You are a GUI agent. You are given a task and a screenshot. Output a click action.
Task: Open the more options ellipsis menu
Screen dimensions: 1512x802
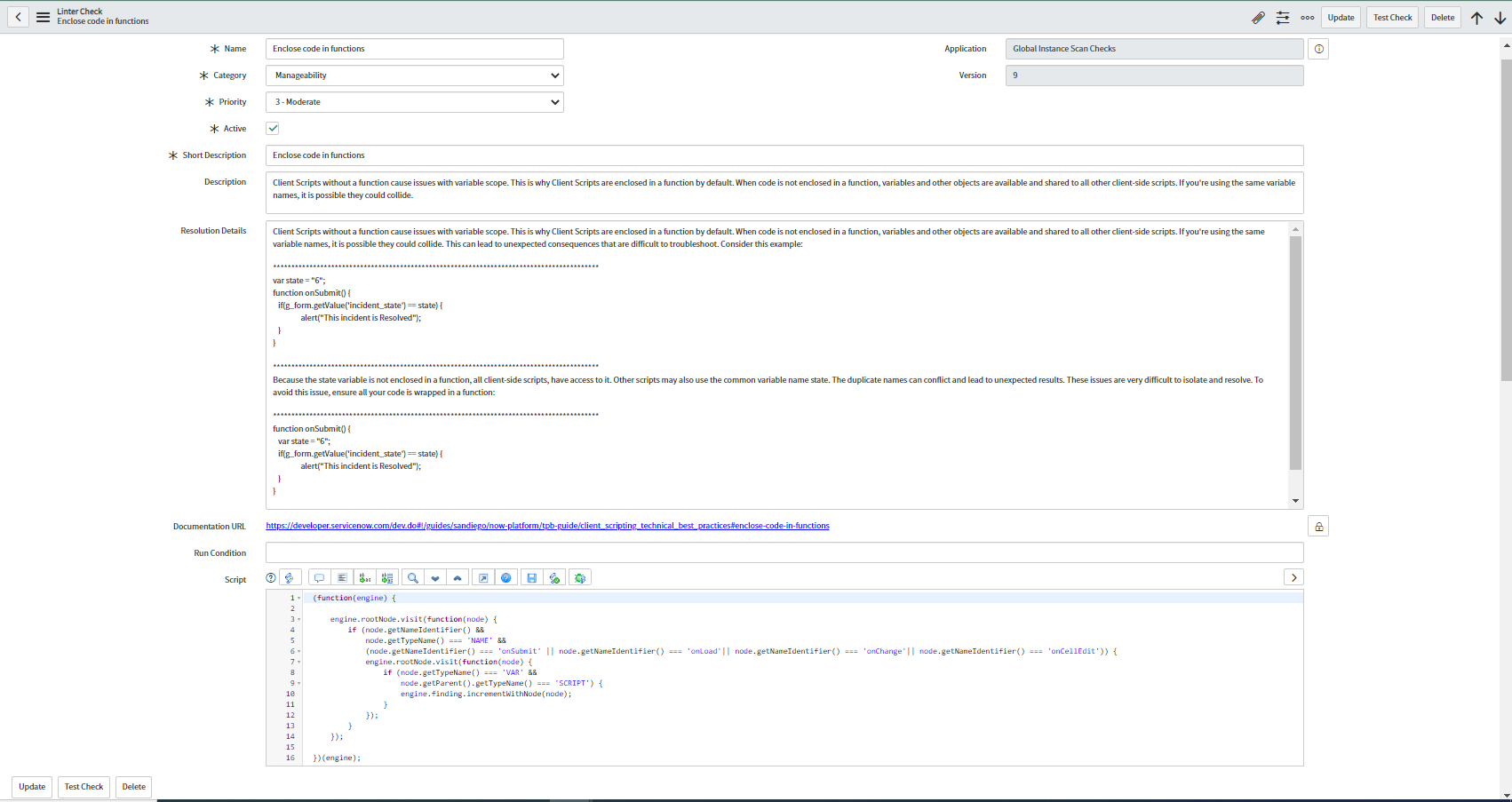1307,17
